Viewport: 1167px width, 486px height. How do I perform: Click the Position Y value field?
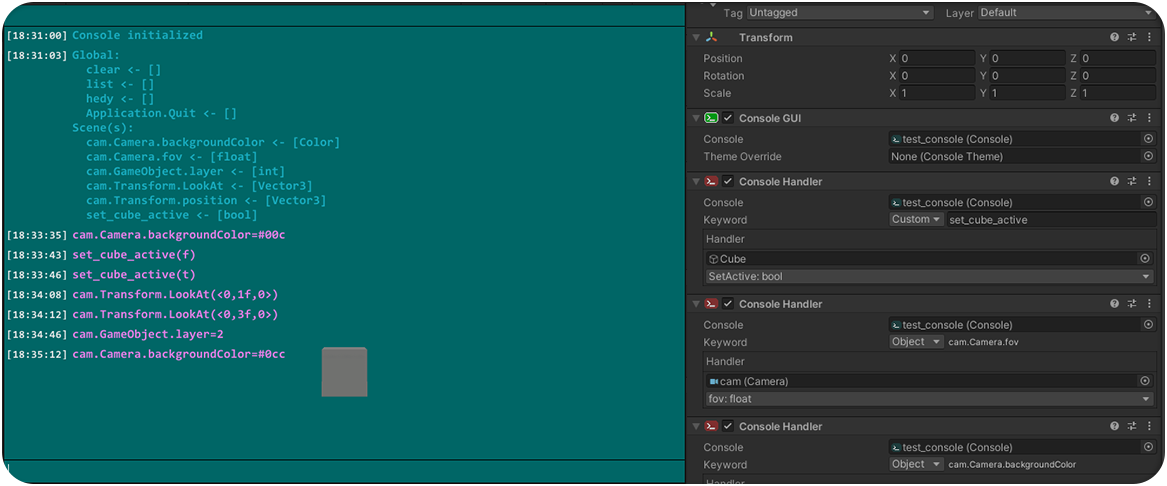[1027, 58]
